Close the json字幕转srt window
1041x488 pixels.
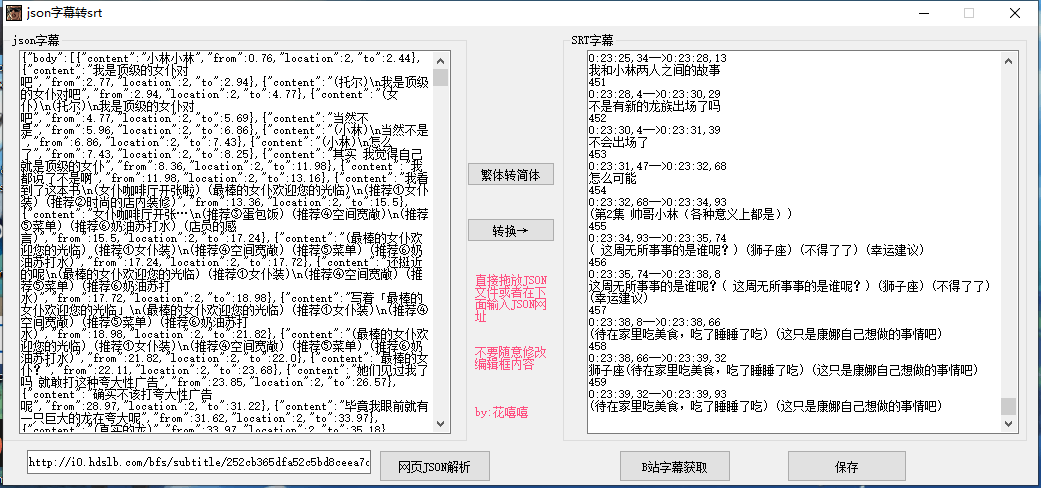pyautogui.click(x=1014, y=13)
